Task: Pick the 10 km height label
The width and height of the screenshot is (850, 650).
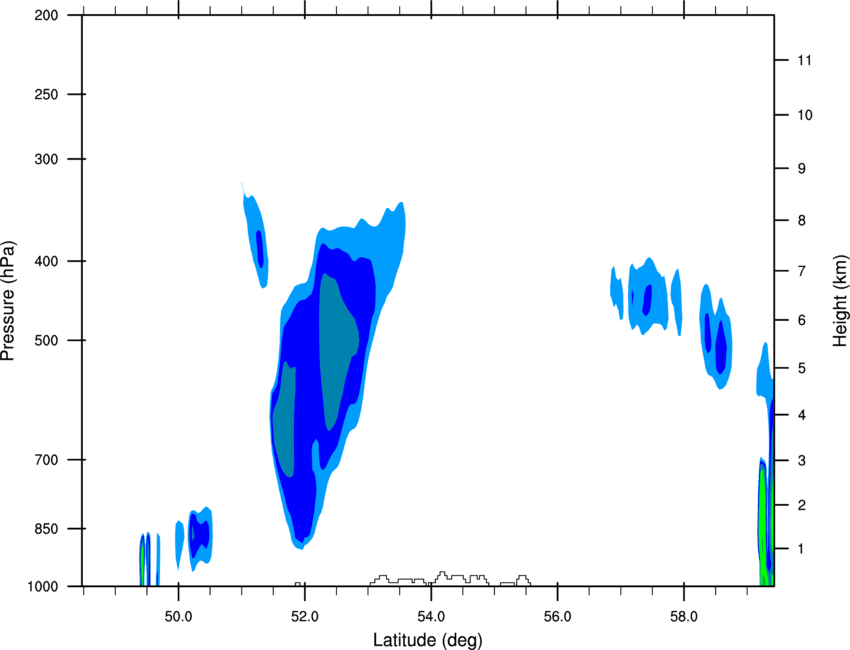Action: (805, 115)
